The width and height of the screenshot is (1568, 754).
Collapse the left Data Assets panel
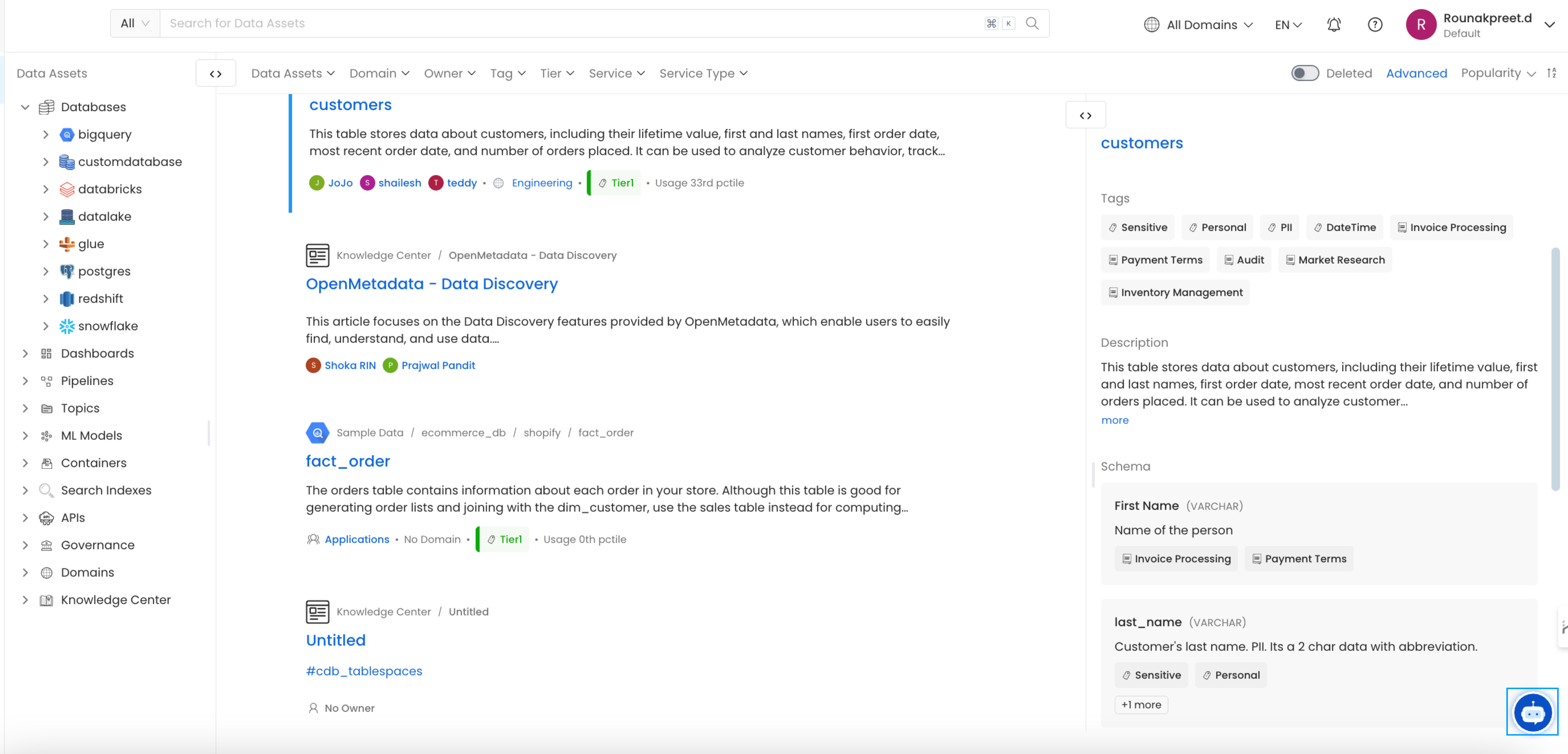[216, 73]
